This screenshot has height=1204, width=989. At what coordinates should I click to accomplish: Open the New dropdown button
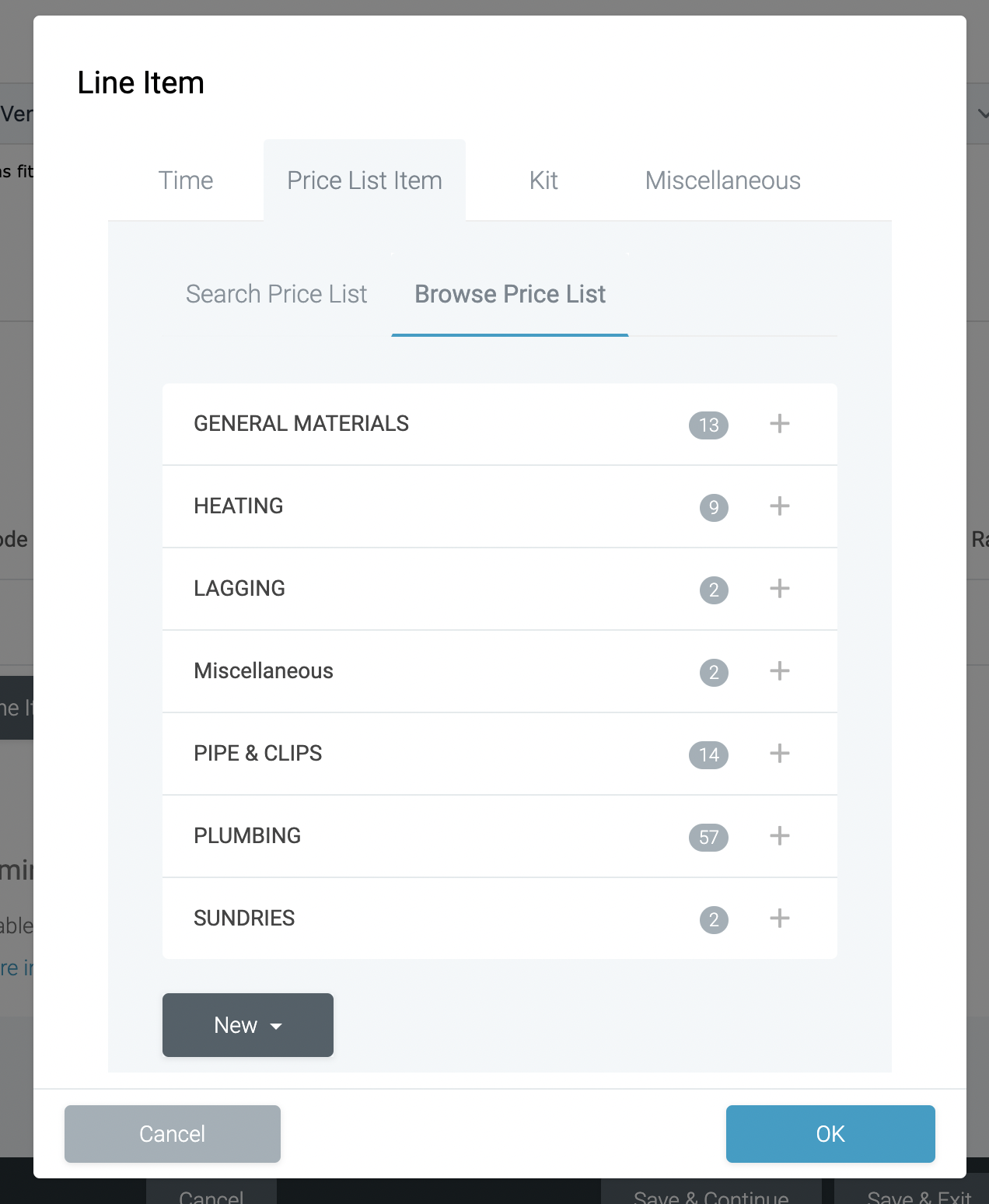click(x=247, y=1025)
